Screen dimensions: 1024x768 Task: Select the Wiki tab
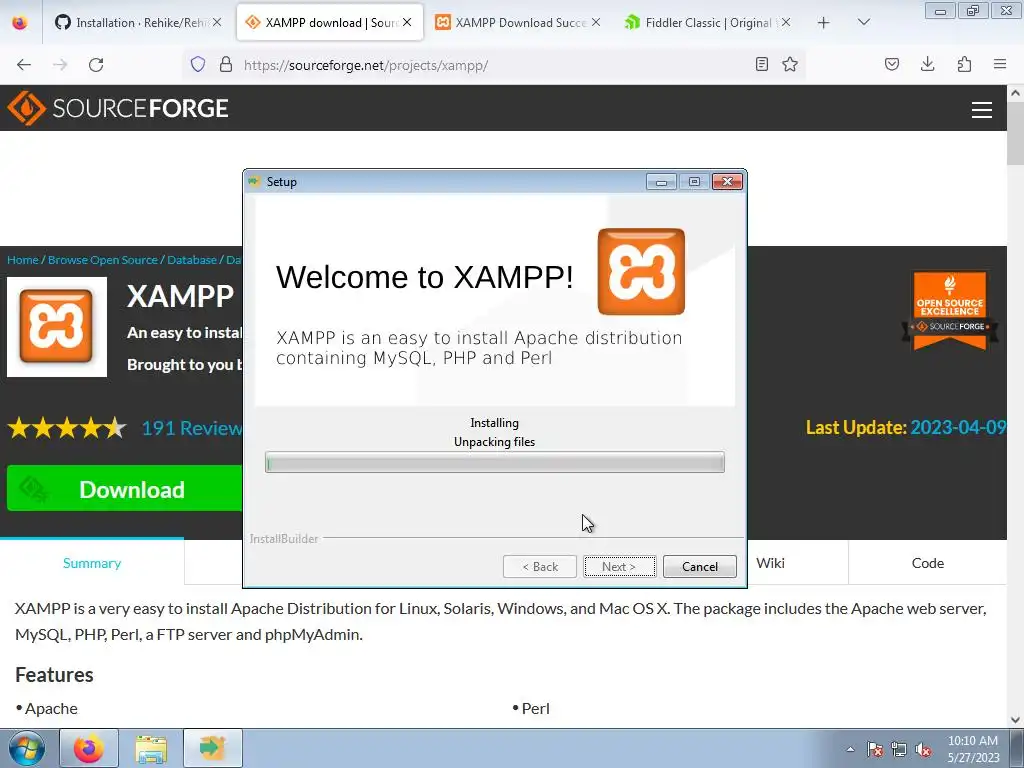pos(771,564)
